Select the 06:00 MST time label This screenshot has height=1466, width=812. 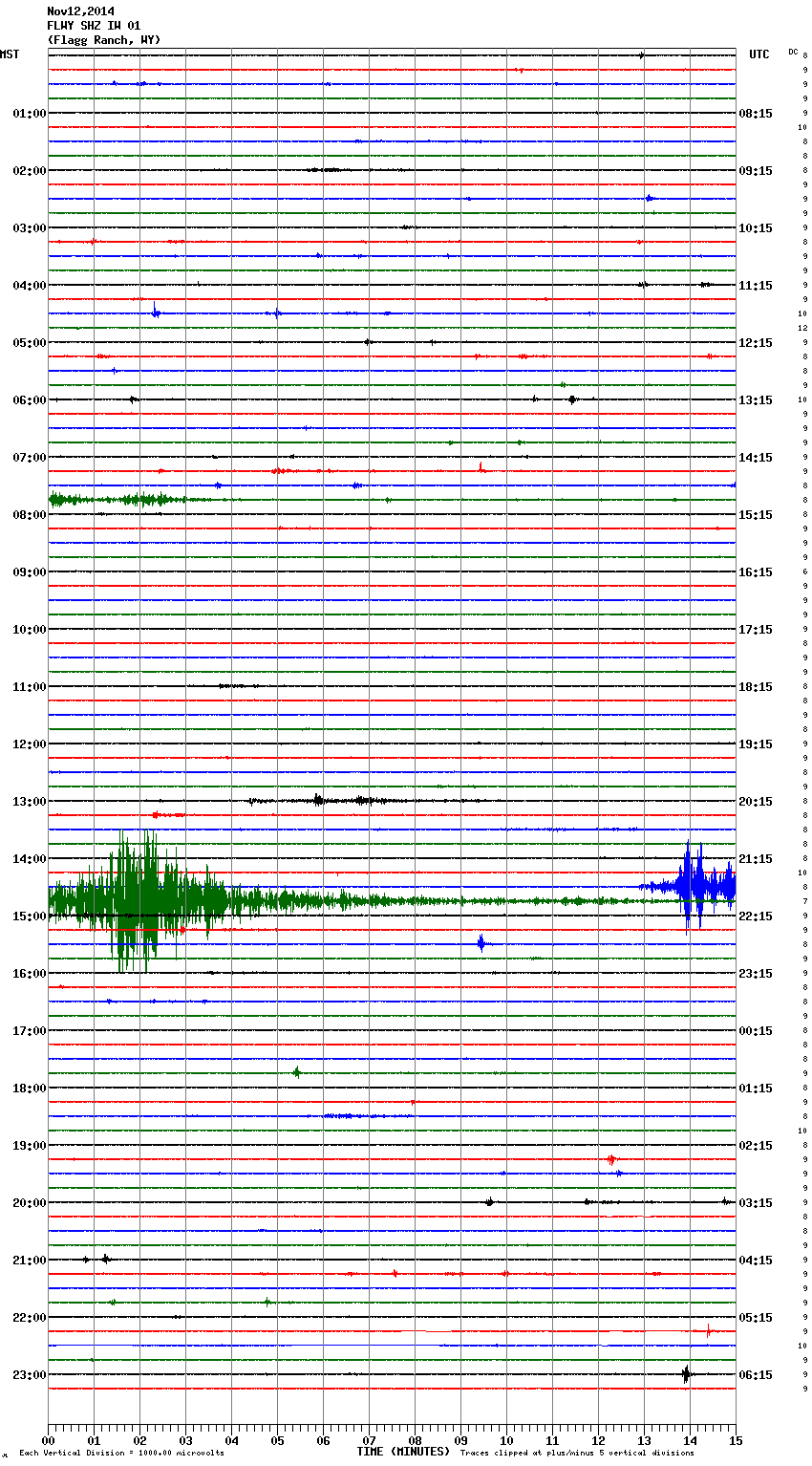click(x=29, y=400)
